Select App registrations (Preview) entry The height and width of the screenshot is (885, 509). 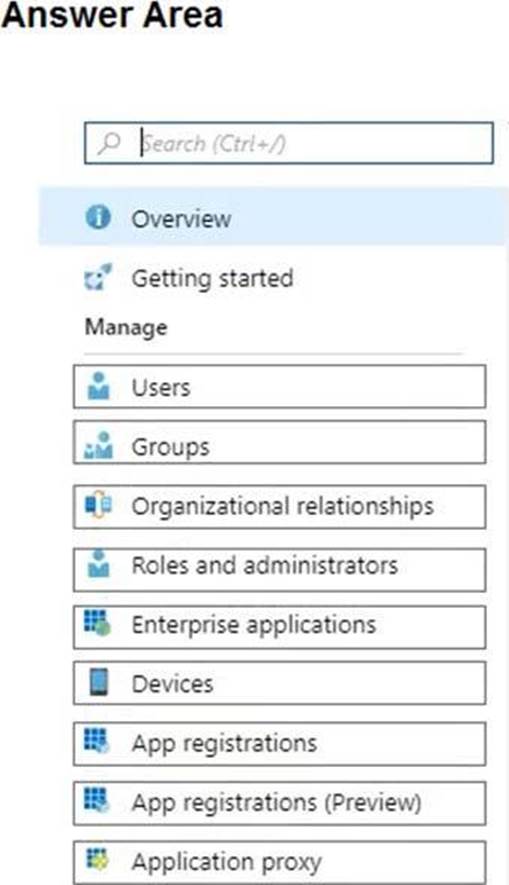coord(279,804)
